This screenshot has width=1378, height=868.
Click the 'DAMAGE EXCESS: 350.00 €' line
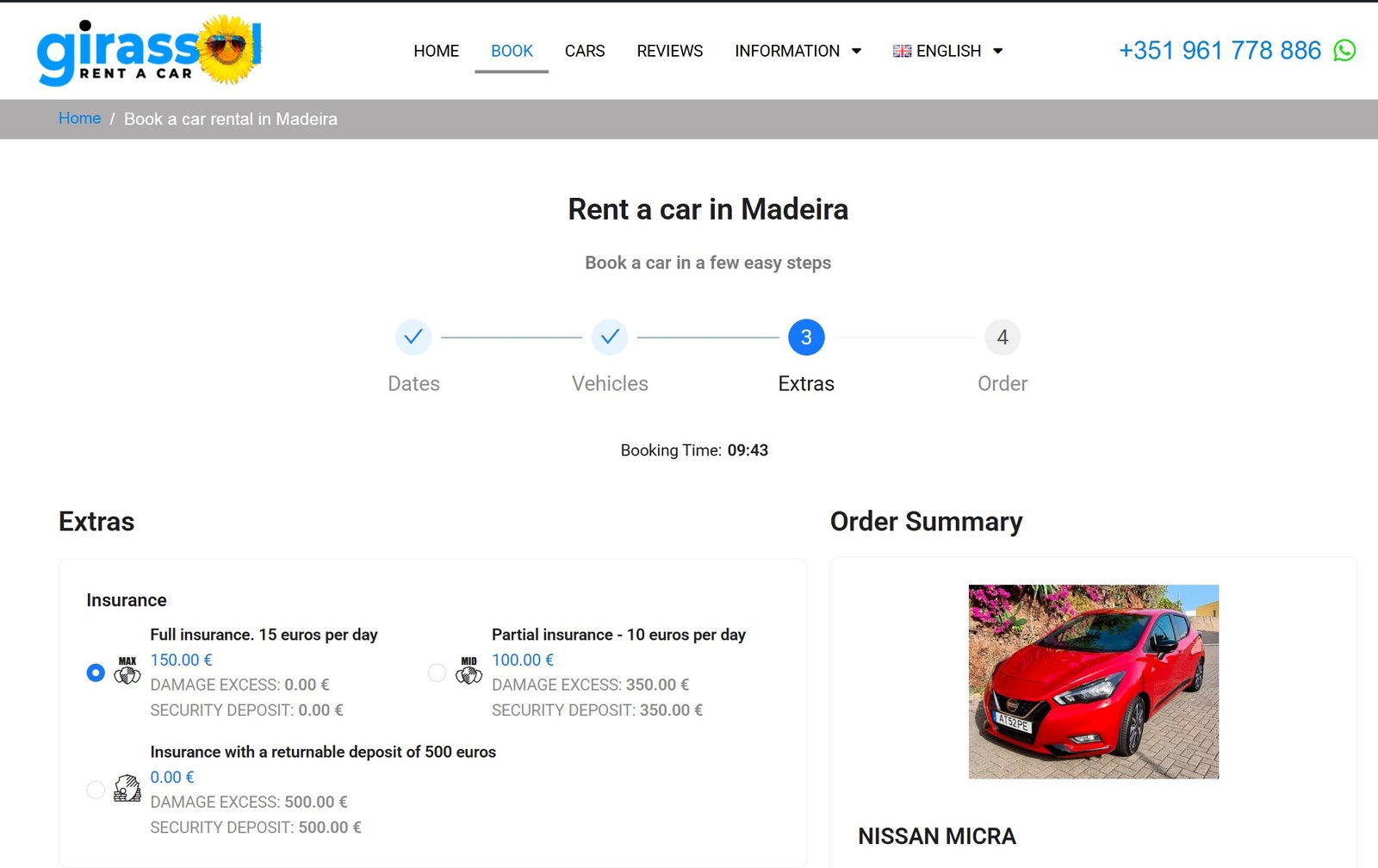[590, 685]
